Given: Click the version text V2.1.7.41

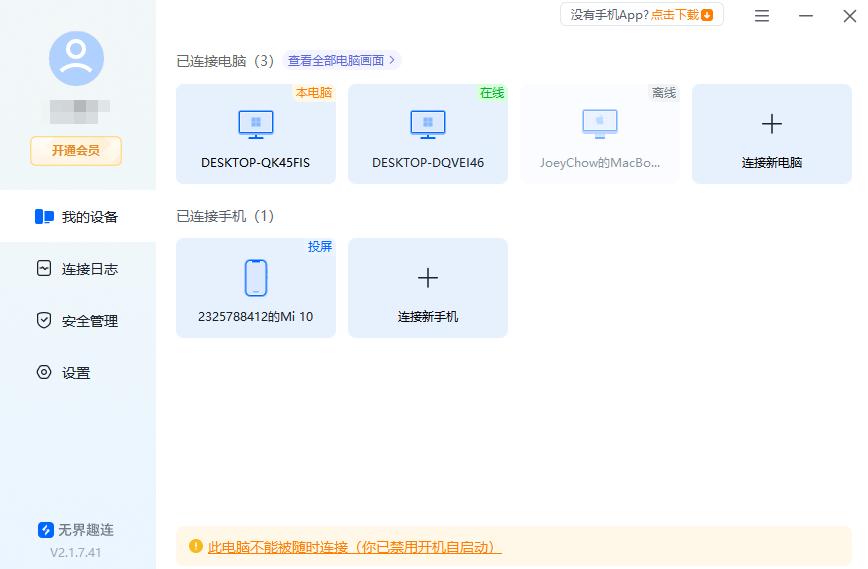Looking at the screenshot, I should tap(76, 552).
